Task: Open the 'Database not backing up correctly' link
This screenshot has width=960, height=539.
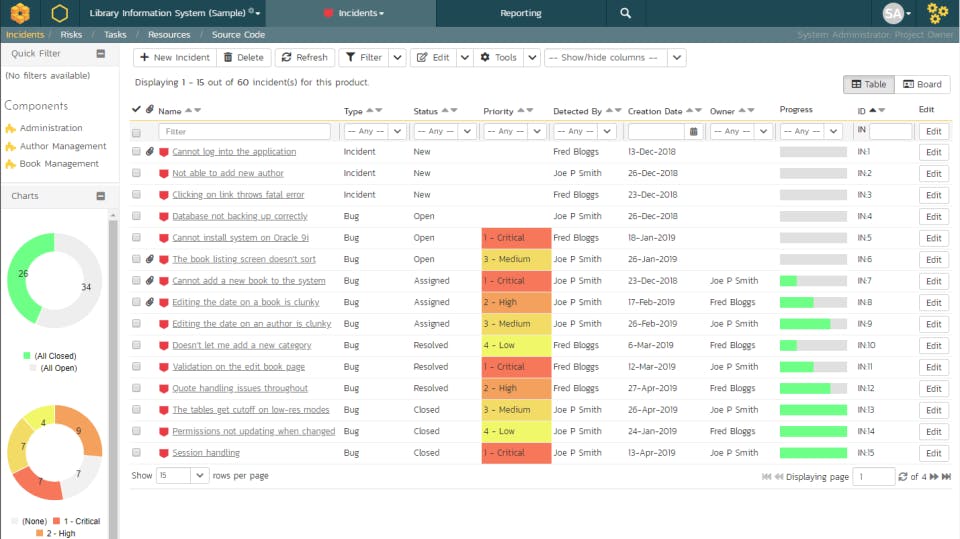Action: click(240, 216)
